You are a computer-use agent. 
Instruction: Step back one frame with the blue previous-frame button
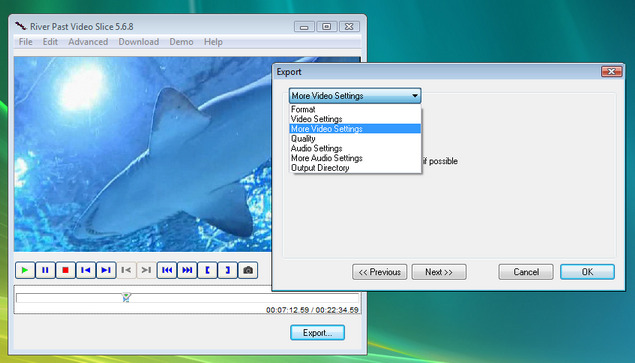(86, 270)
